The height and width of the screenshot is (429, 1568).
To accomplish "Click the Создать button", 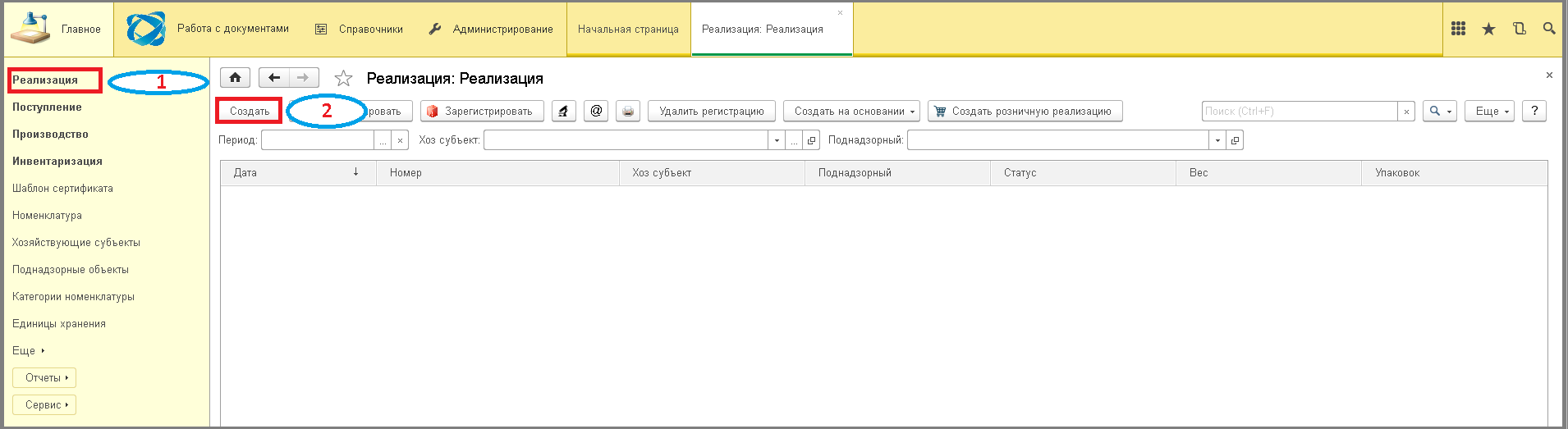I will [x=250, y=112].
